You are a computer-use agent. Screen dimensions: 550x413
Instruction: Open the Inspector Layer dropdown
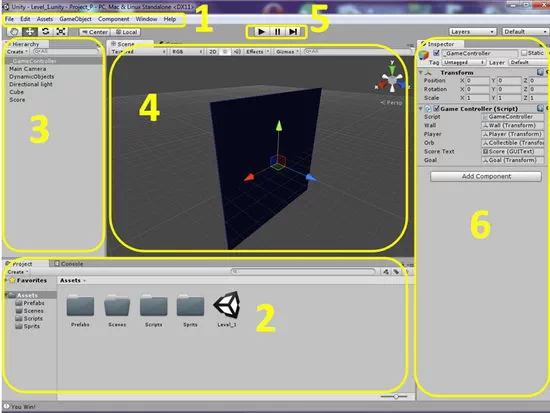click(528, 62)
